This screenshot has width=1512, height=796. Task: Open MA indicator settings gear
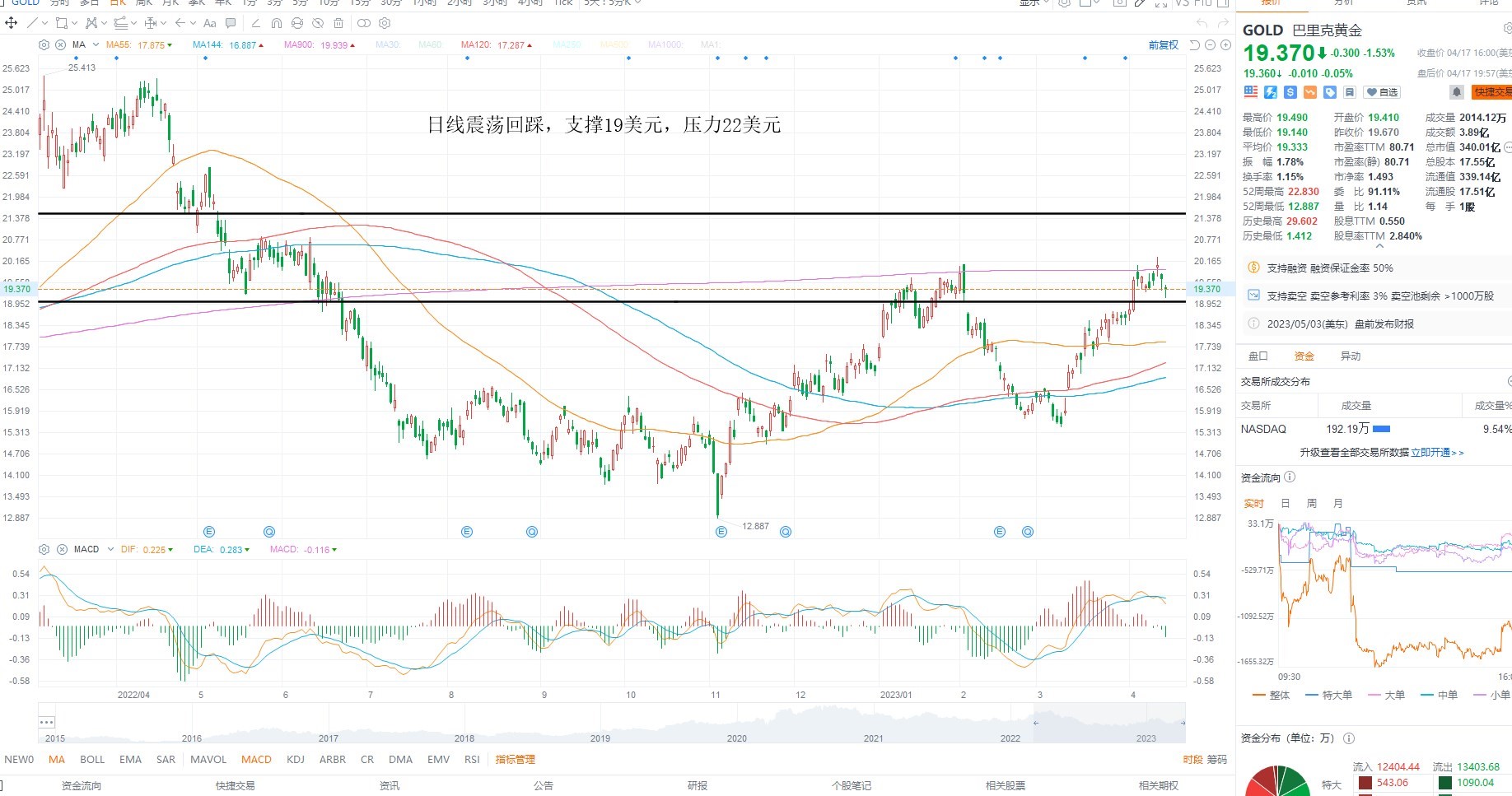point(44,44)
